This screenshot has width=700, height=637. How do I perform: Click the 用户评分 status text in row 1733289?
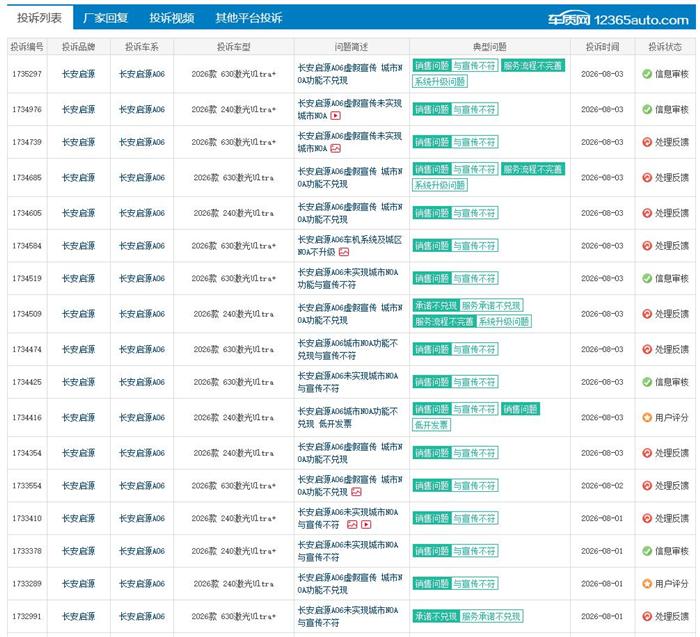point(671,583)
